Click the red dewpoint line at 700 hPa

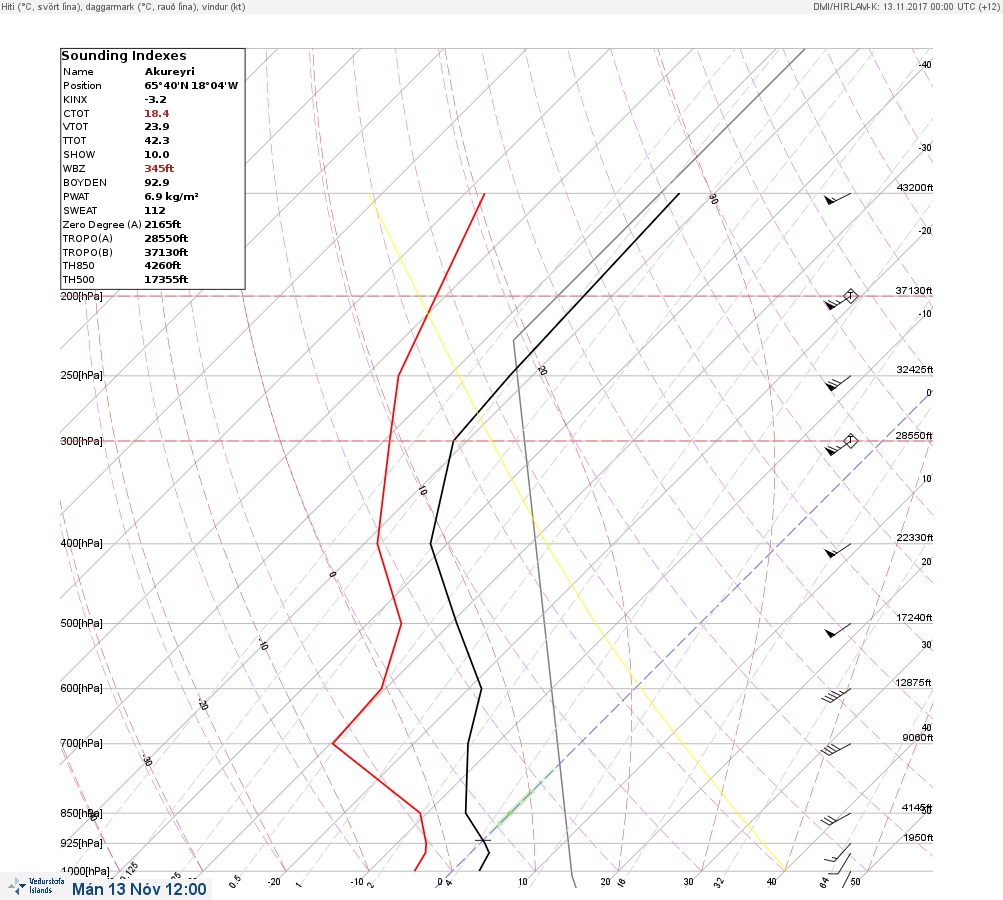333,743
